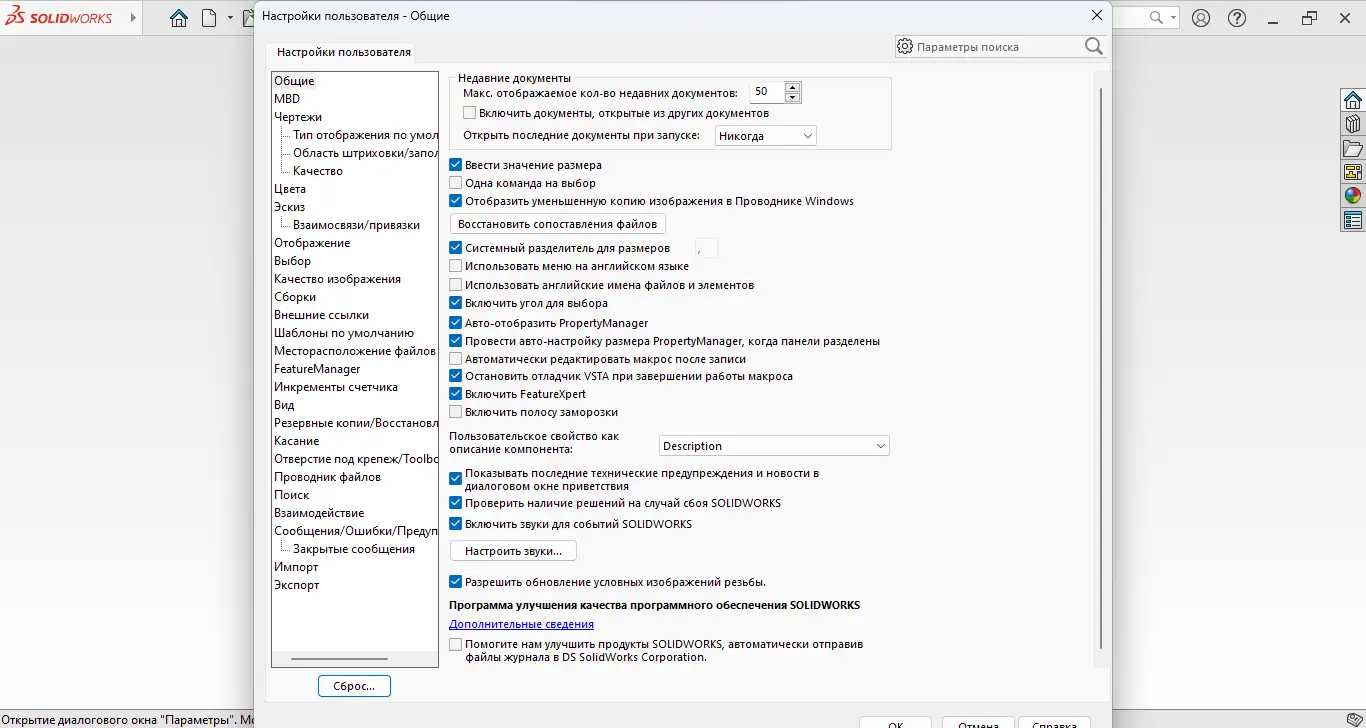Select 'MBD' in the options tree
The height and width of the screenshot is (728, 1366).
287,99
